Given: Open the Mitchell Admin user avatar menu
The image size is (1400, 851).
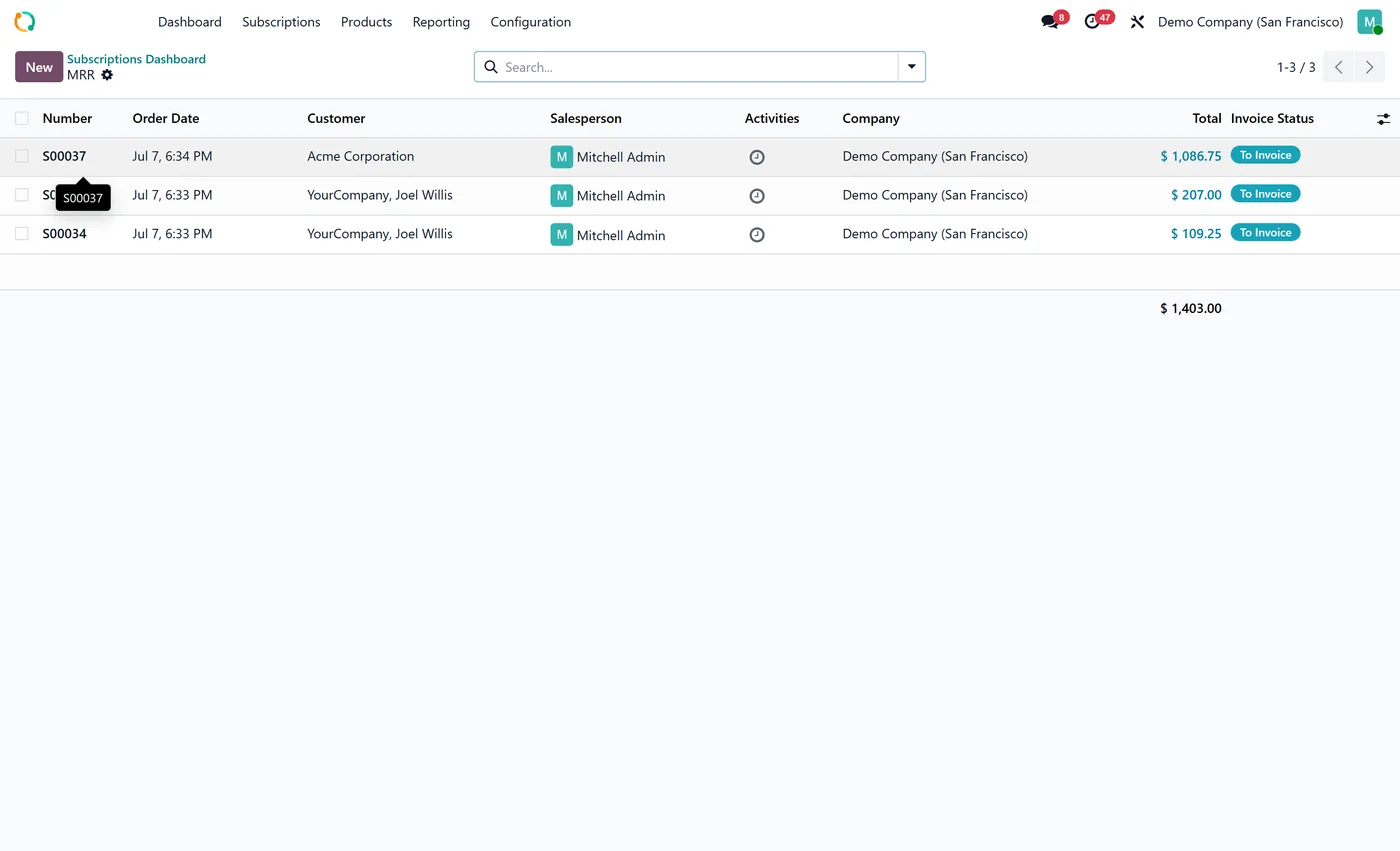Looking at the screenshot, I should [1369, 22].
